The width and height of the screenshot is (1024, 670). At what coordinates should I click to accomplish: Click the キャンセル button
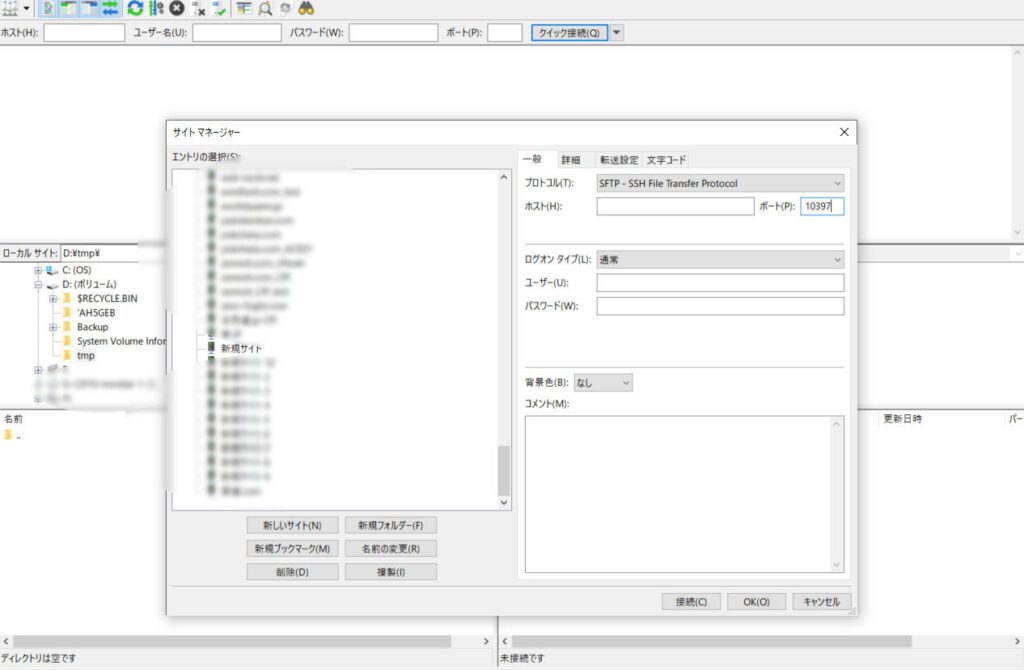click(x=822, y=601)
